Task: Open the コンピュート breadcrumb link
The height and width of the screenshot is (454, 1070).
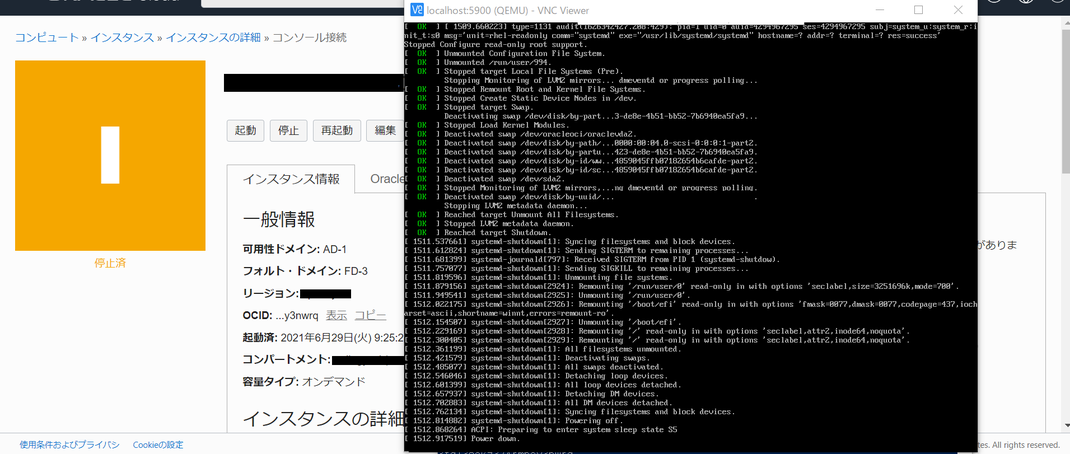Action: [x=47, y=38]
